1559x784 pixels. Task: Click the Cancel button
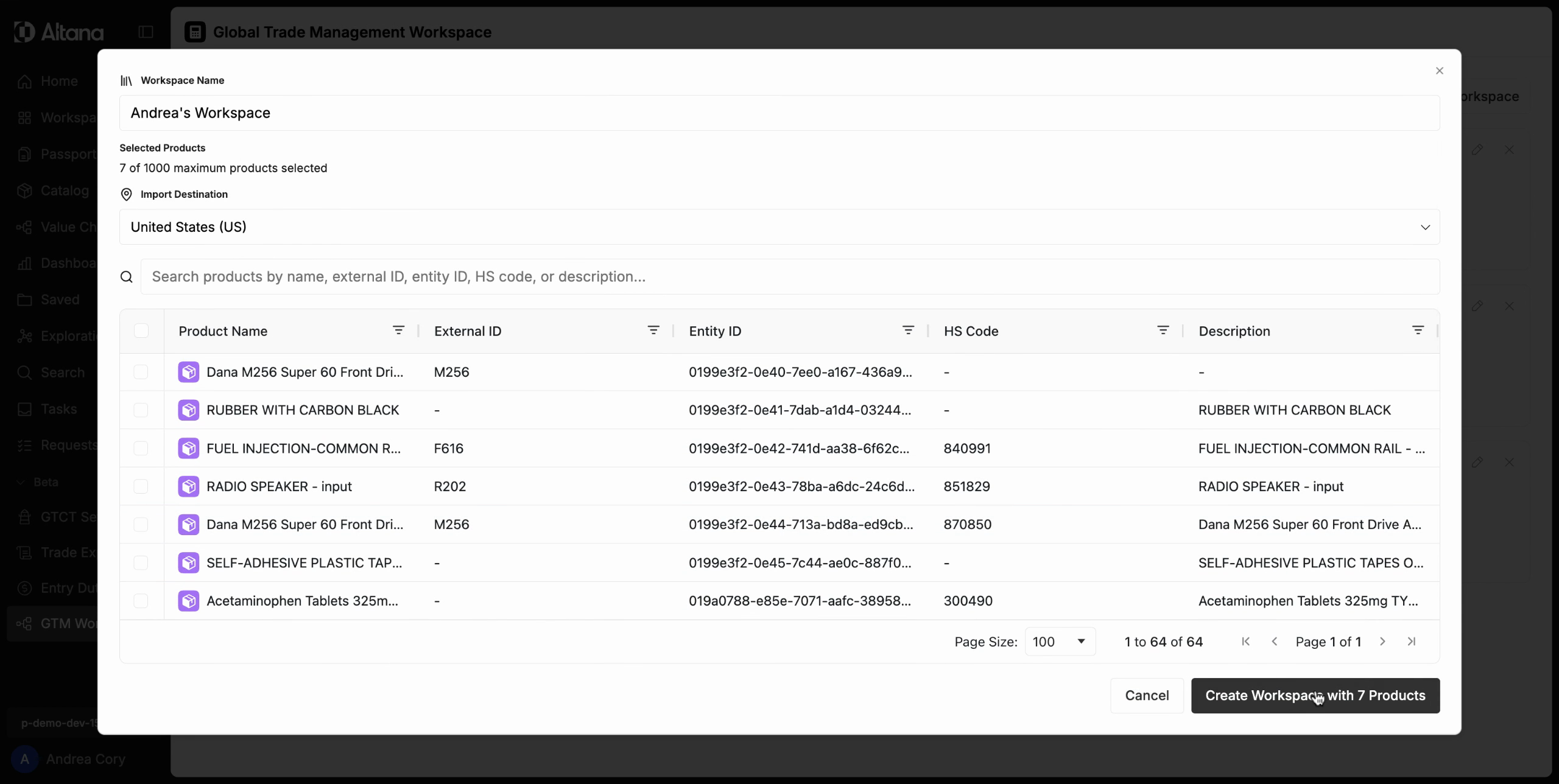[1146, 696]
